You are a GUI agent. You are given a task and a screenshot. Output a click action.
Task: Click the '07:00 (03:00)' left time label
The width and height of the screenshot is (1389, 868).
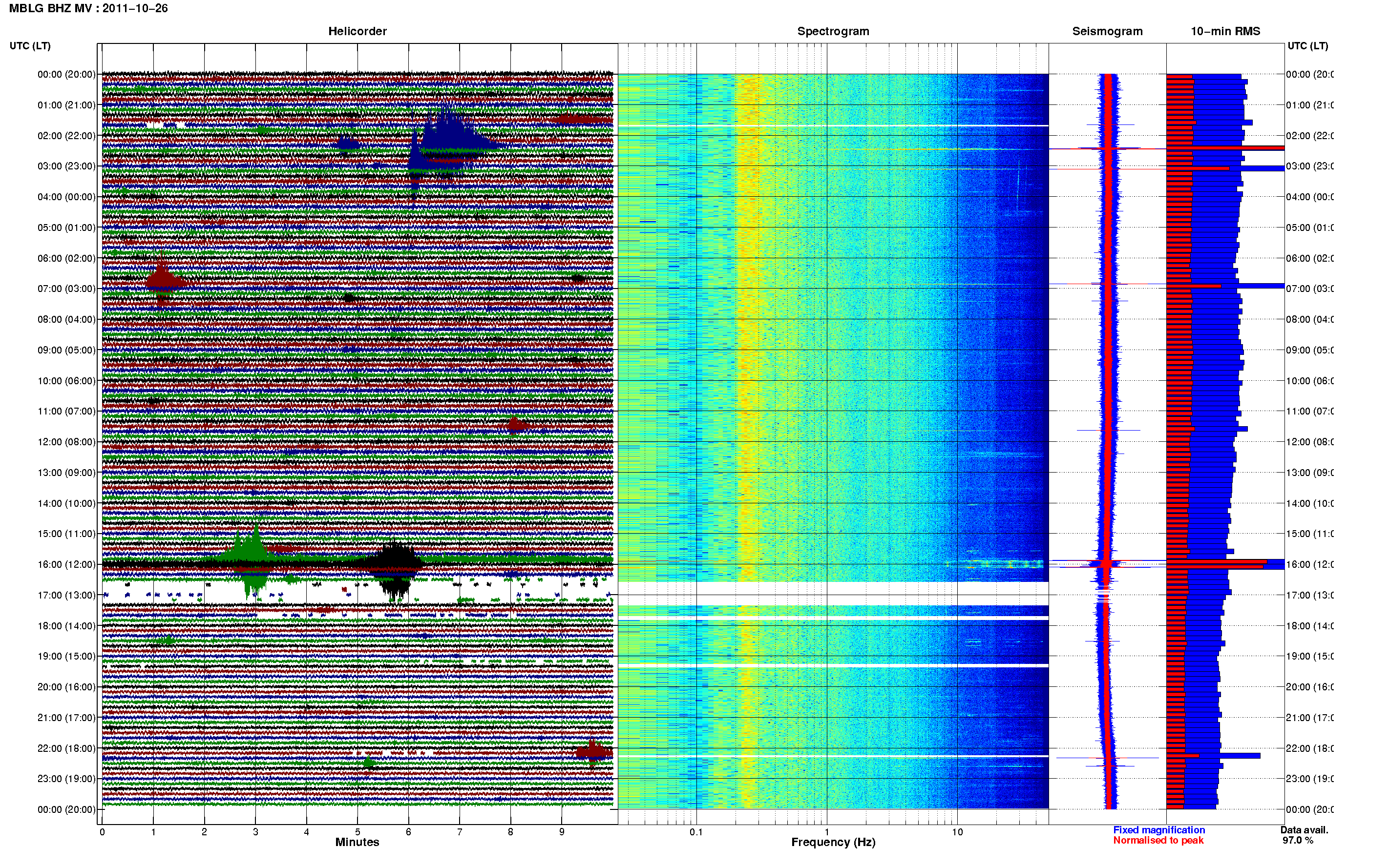[x=66, y=288]
